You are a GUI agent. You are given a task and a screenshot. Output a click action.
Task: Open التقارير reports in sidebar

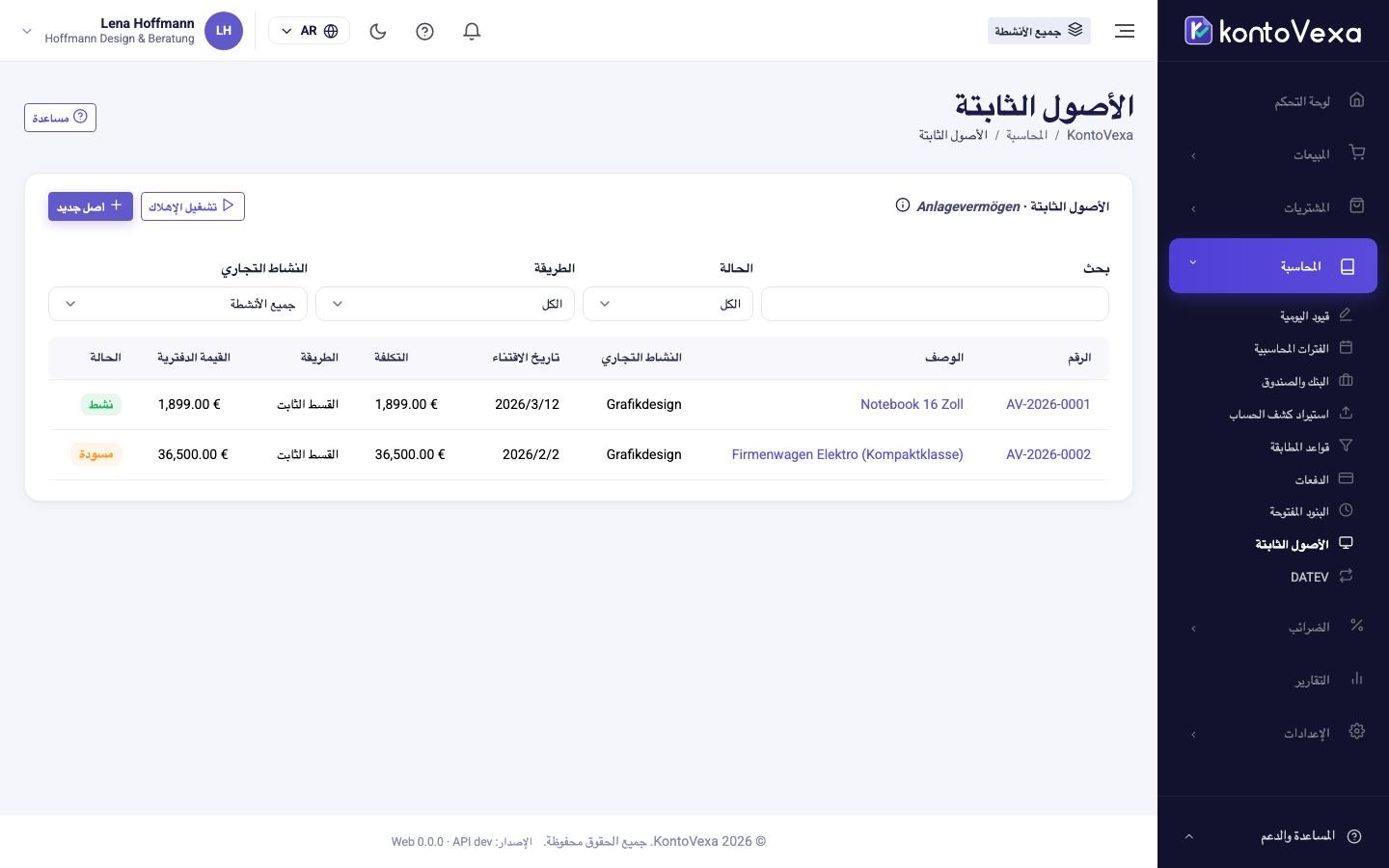tap(1273, 680)
